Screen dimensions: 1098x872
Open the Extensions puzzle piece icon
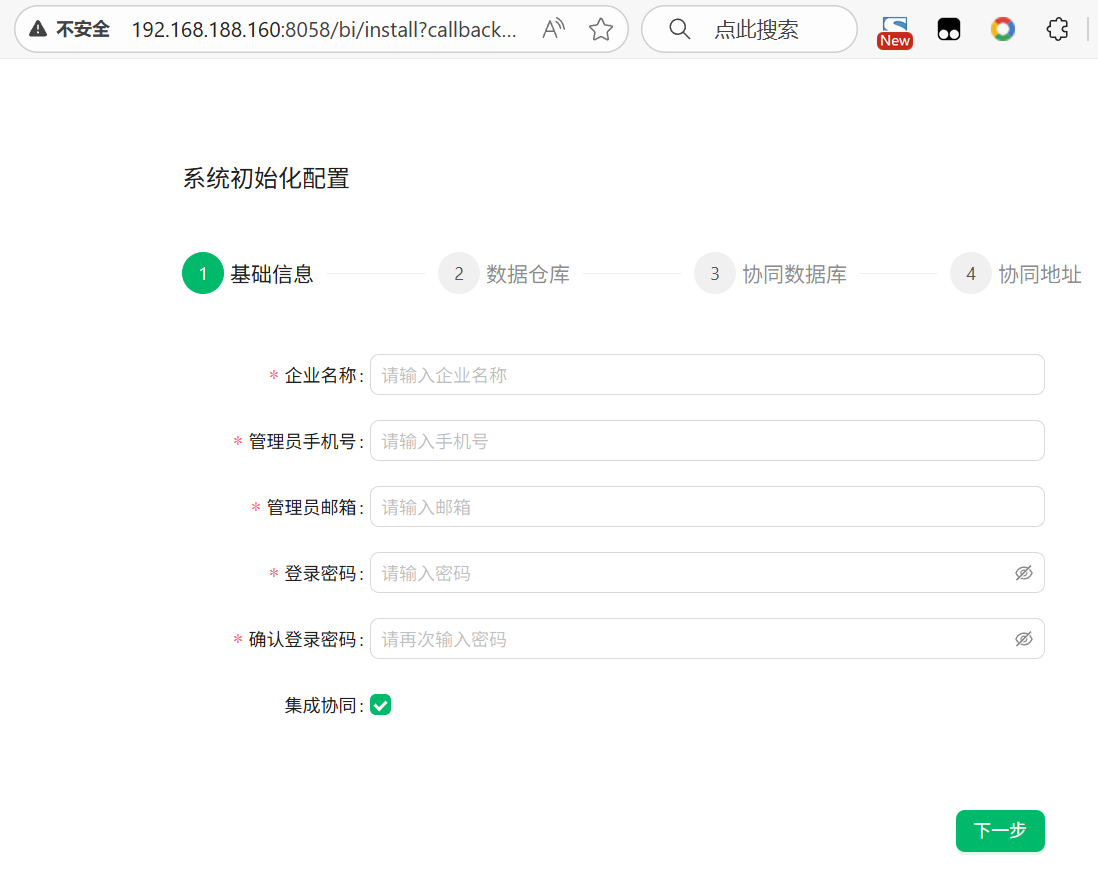tap(1057, 30)
